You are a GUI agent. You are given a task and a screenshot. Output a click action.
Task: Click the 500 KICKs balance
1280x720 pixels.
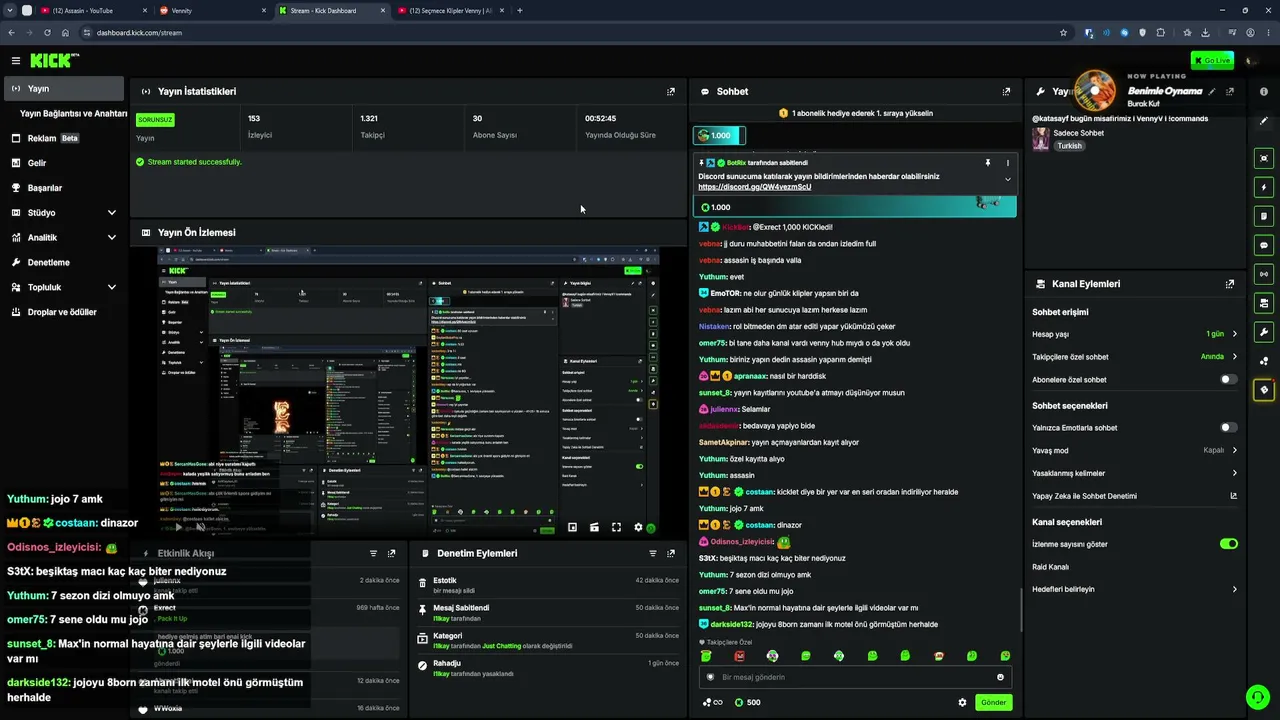(x=747, y=702)
